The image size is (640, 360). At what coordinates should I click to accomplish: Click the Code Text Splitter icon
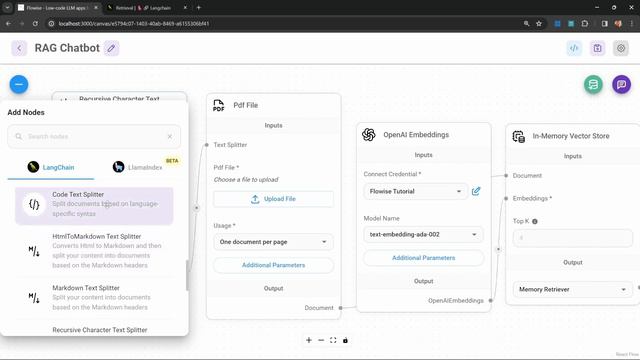click(x=34, y=204)
